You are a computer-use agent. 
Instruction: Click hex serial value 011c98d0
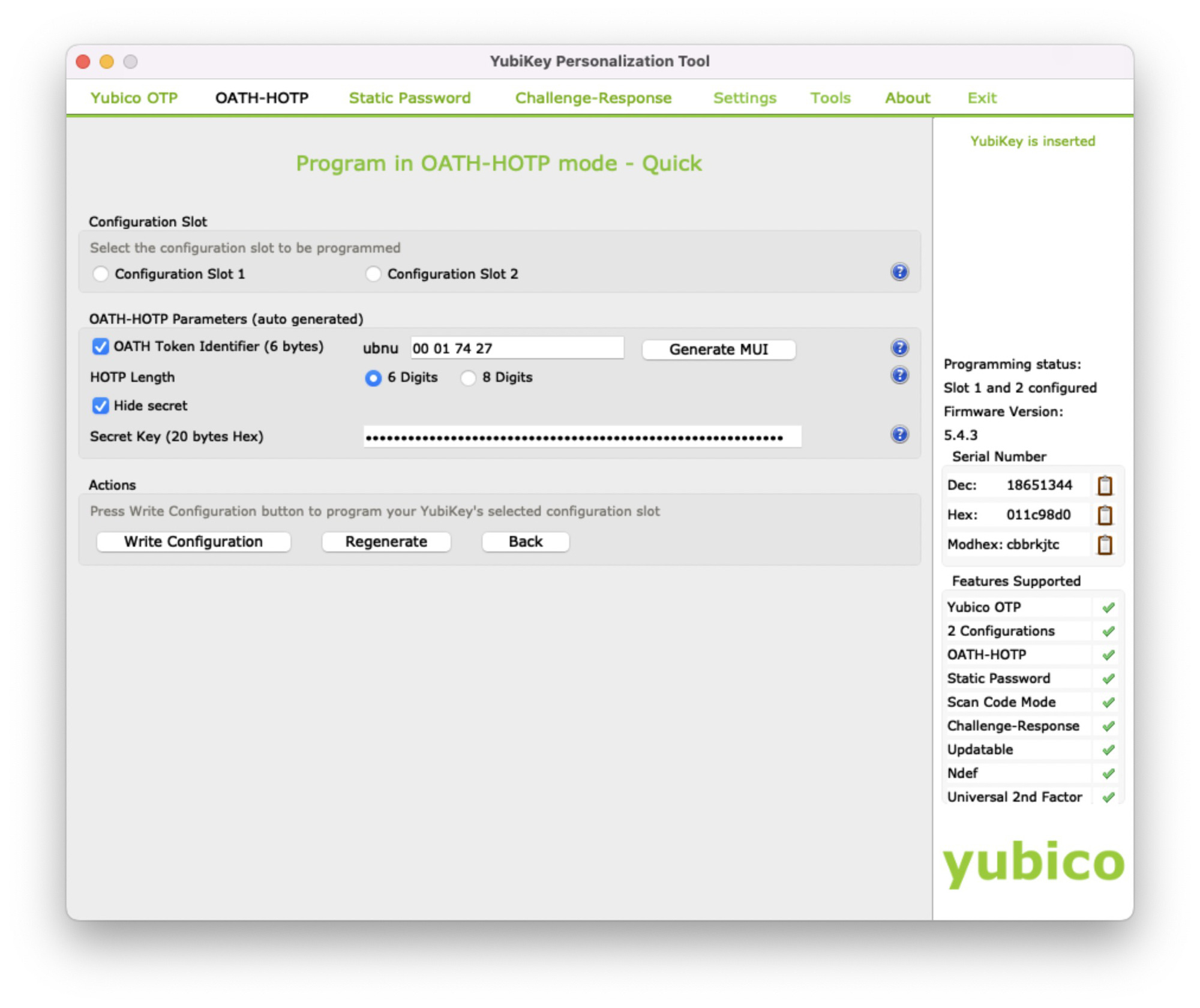pyautogui.click(x=1039, y=515)
